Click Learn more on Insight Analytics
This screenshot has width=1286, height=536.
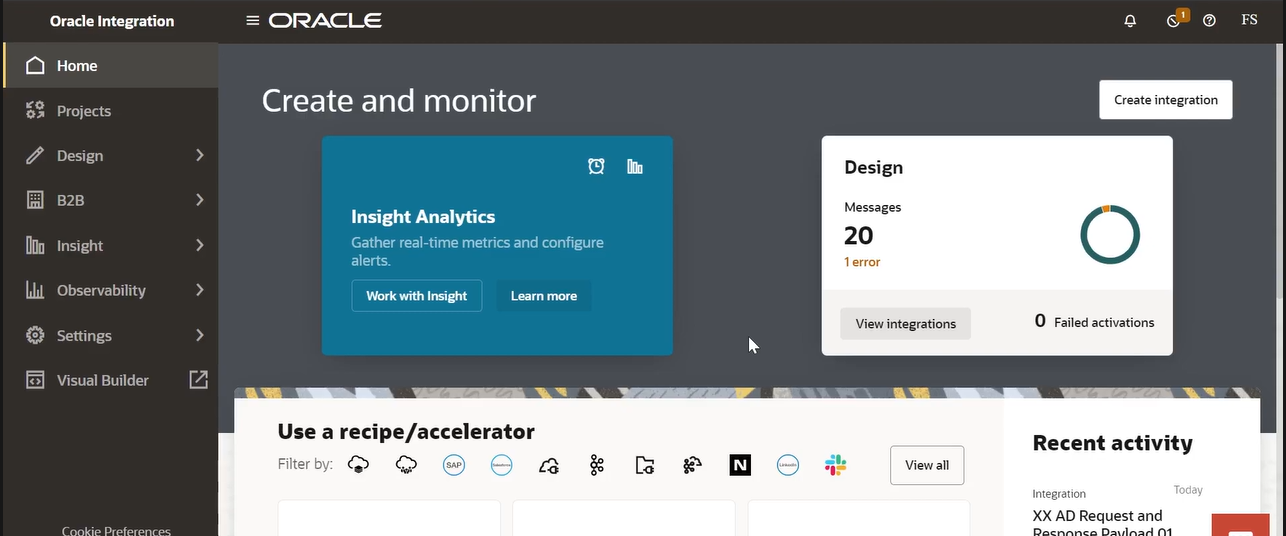544,296
